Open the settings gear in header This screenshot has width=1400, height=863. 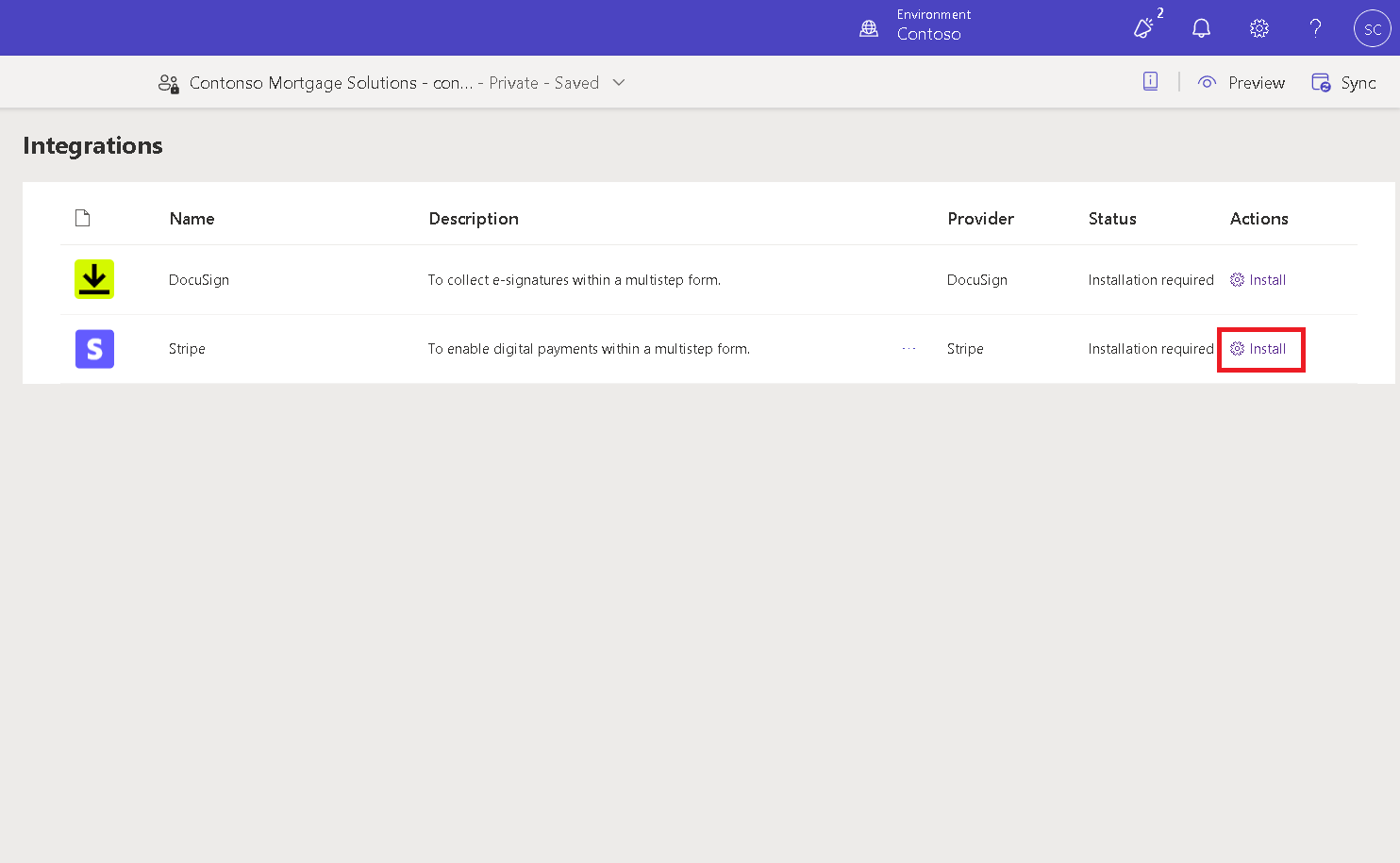[x=1258, y=28]
